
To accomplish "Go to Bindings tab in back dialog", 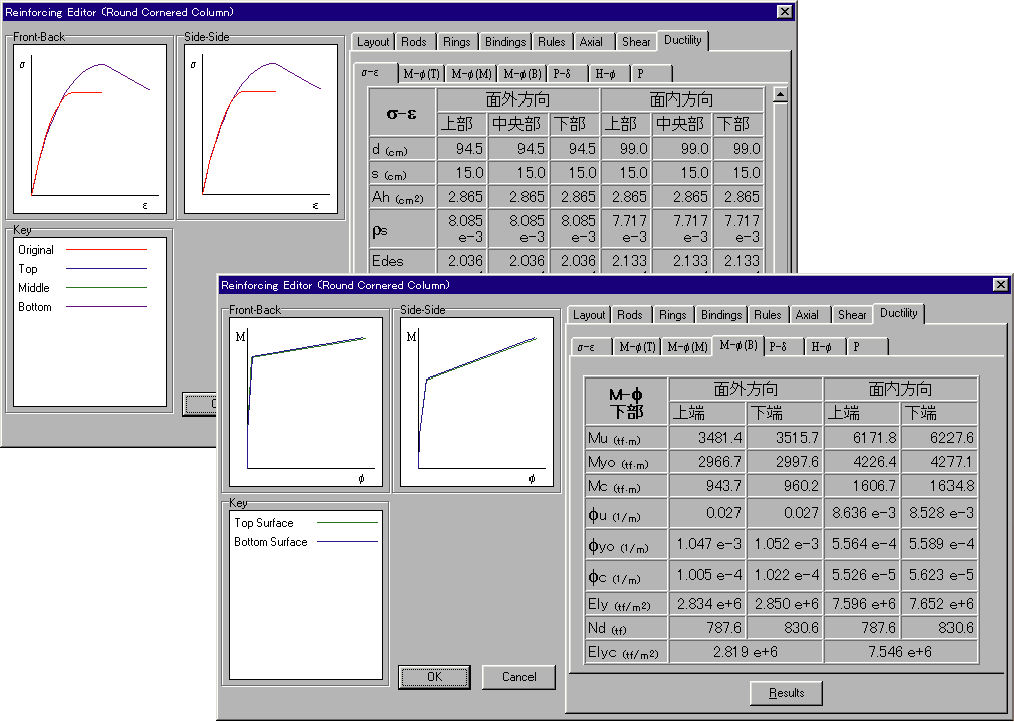I will (x=505, y=42).
